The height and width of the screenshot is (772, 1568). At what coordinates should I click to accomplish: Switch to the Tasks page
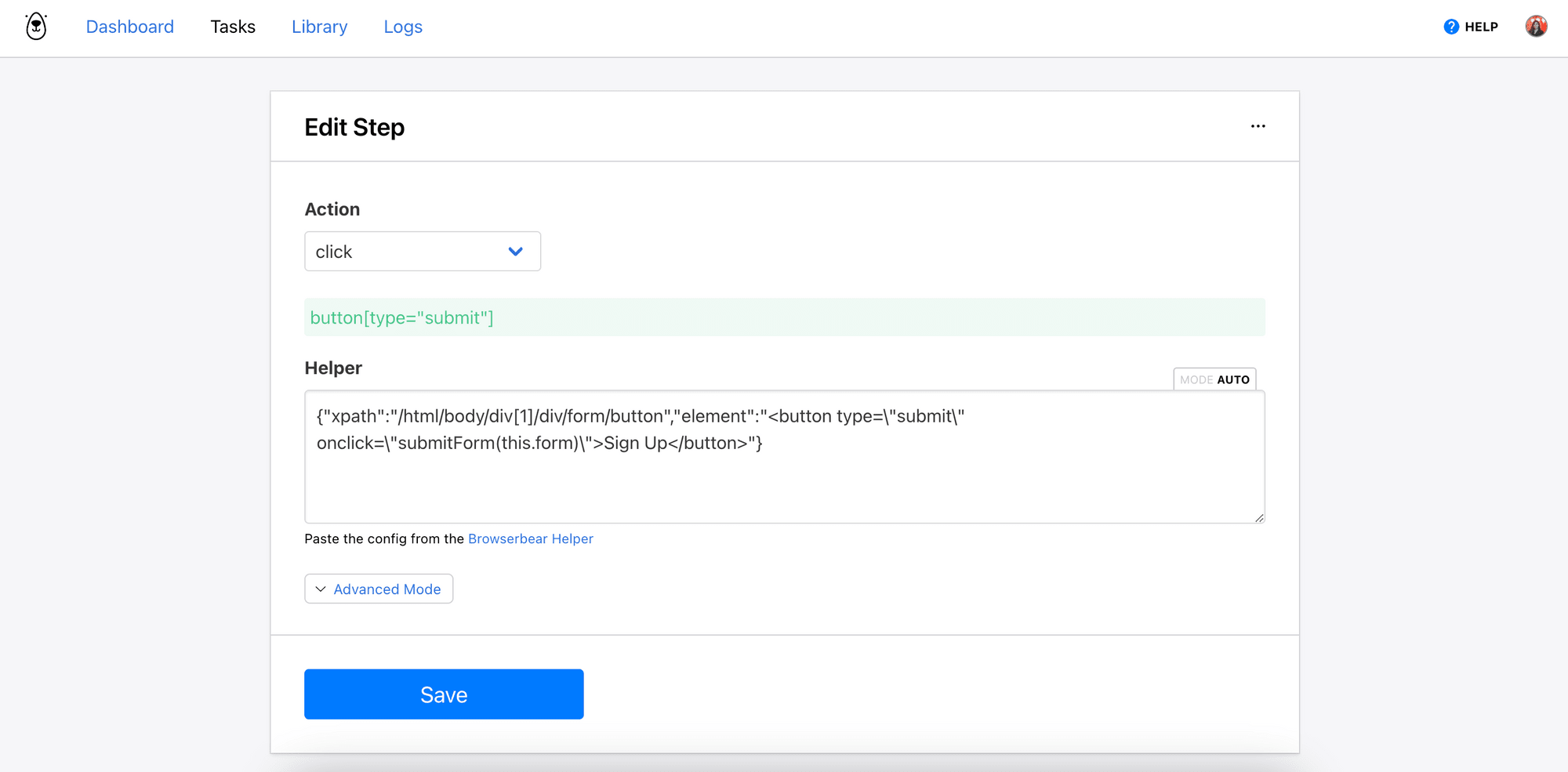232,26
